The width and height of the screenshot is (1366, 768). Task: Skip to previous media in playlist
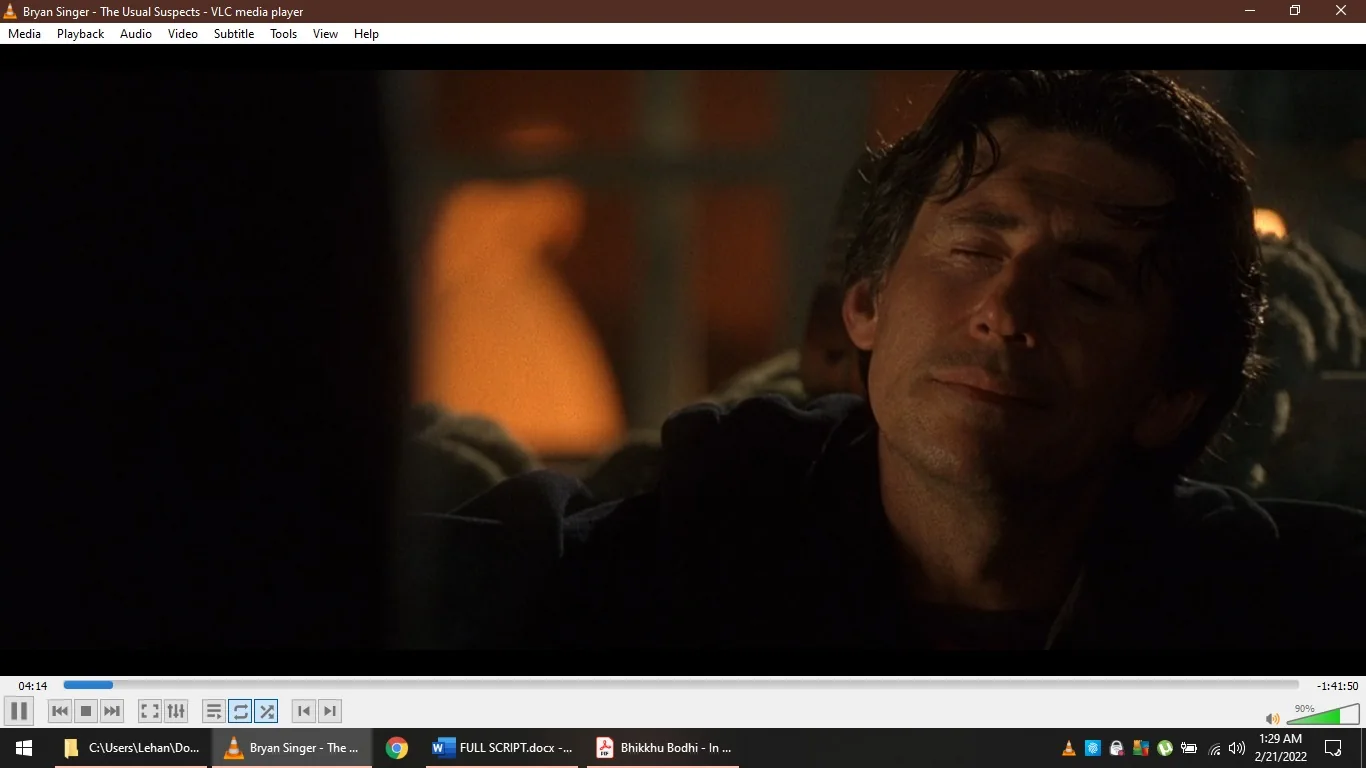point(60,711)
